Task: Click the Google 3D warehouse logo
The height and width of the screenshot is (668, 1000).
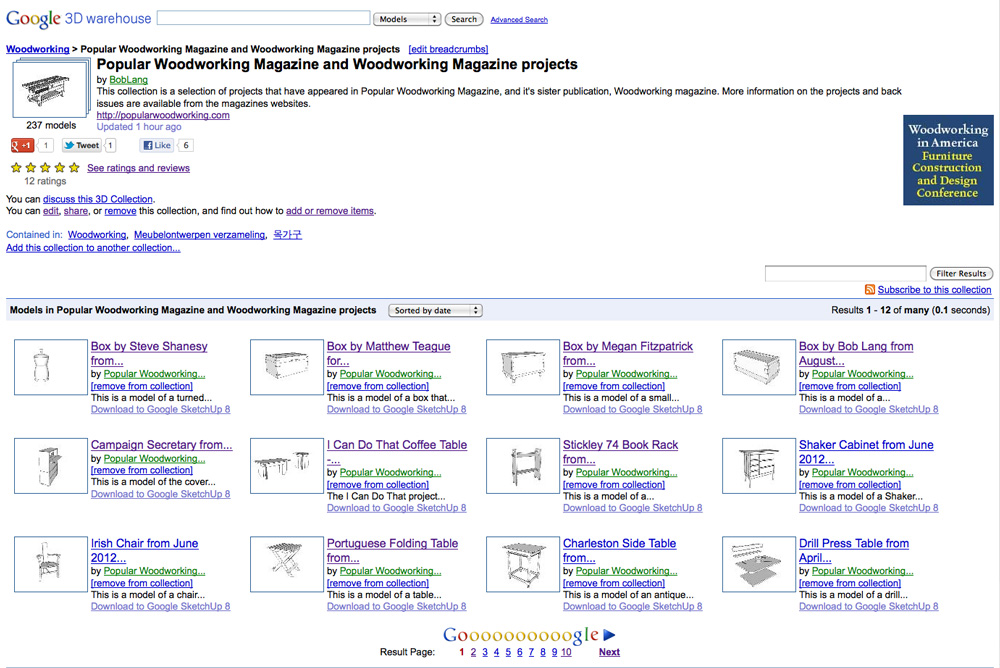Action: point(78,17)
